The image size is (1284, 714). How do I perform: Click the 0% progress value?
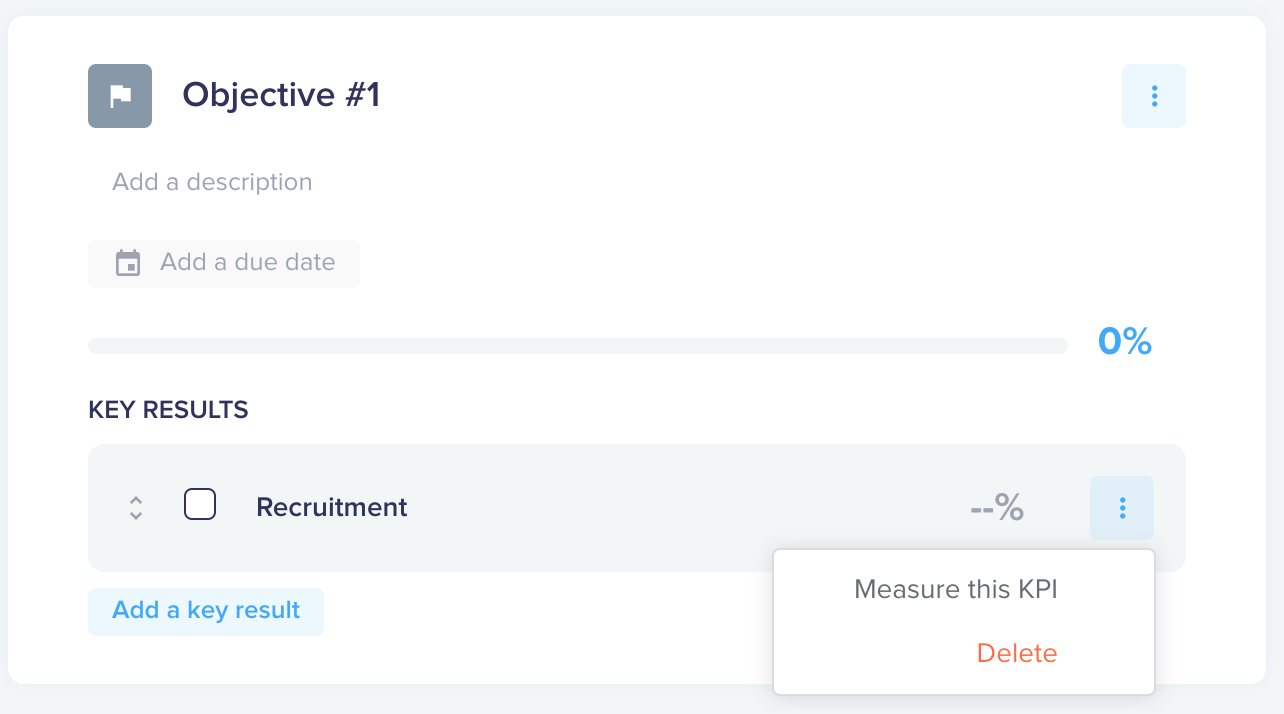tap(1125, 342)
